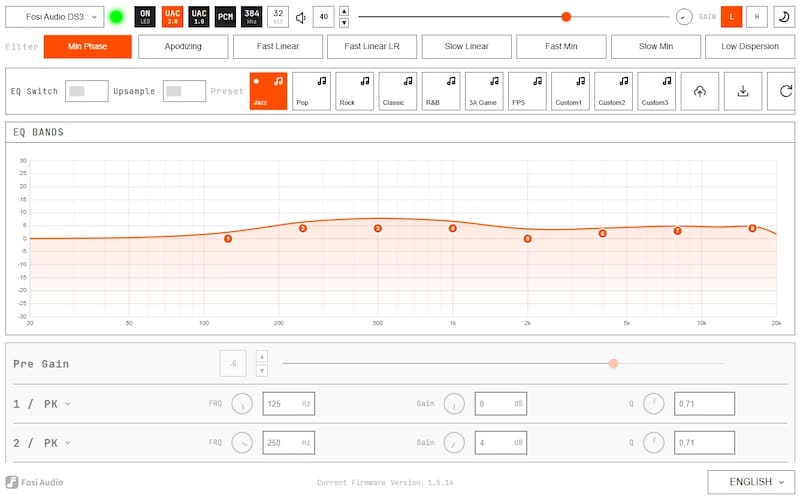The height and width of the screenshot is (499, 800).
Task: Click the 32 bit depth indicator
Action: coord(278,17)
